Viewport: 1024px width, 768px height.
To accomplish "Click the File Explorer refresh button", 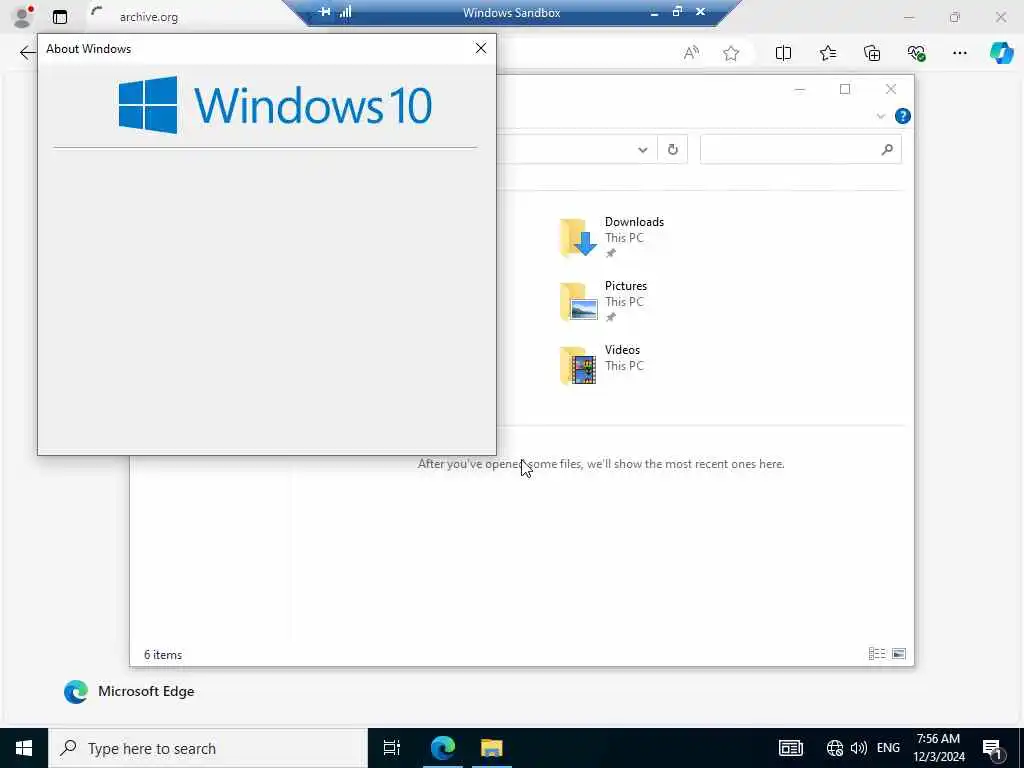I will pyautogui.click(x=673, y=150).
